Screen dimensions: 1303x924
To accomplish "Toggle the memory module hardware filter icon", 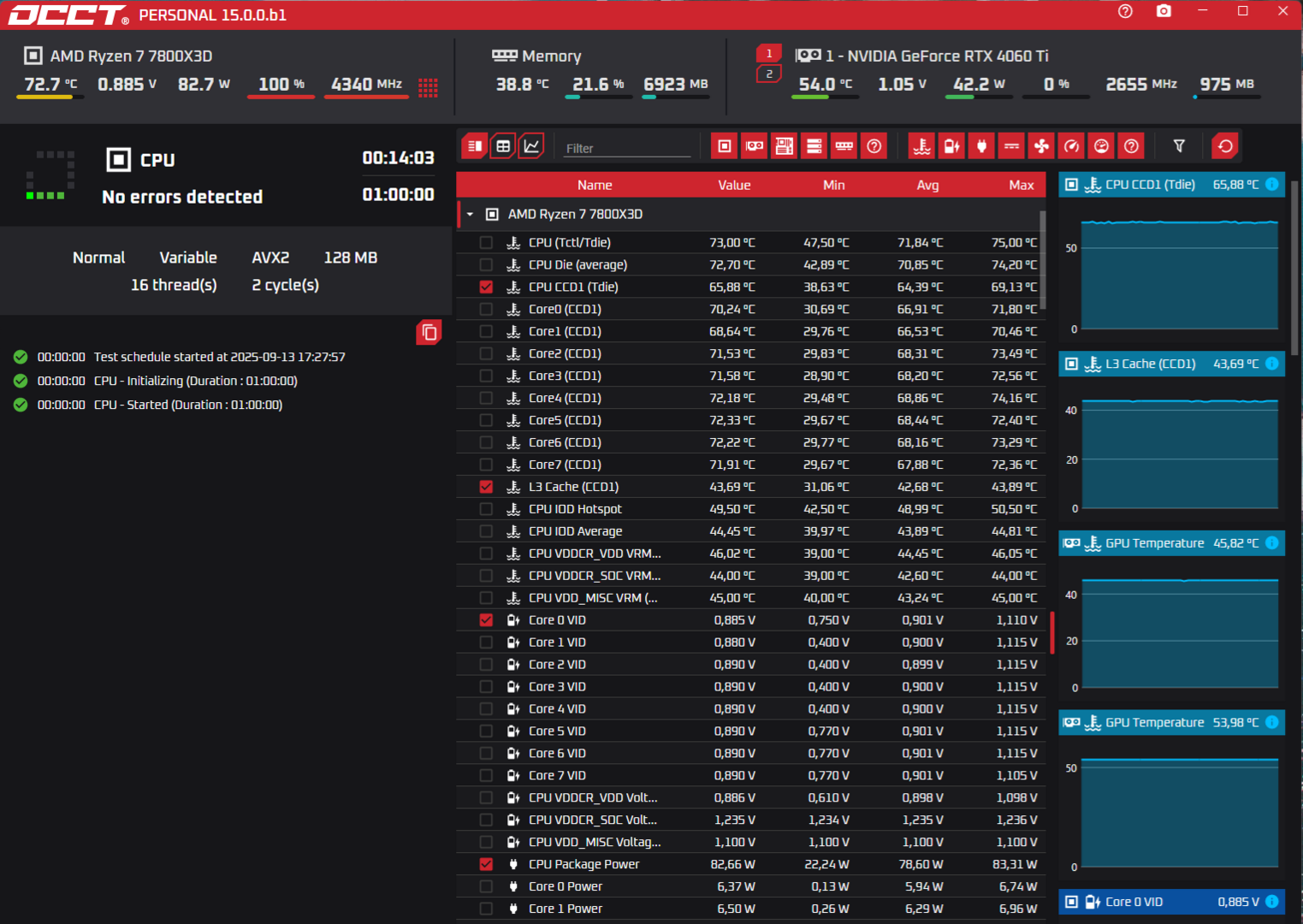I will tap(844, 146).
